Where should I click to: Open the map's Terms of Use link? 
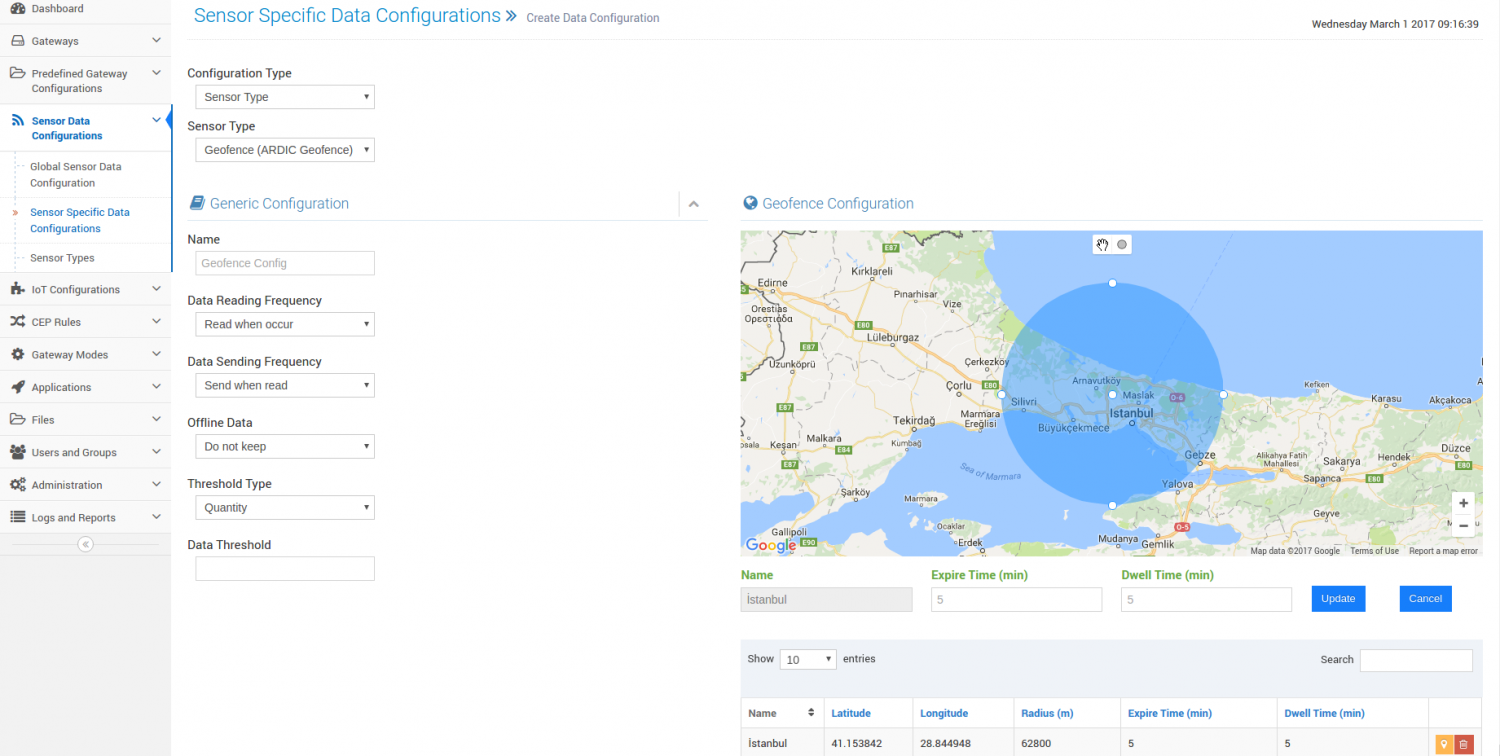(x=1373, y=550)
